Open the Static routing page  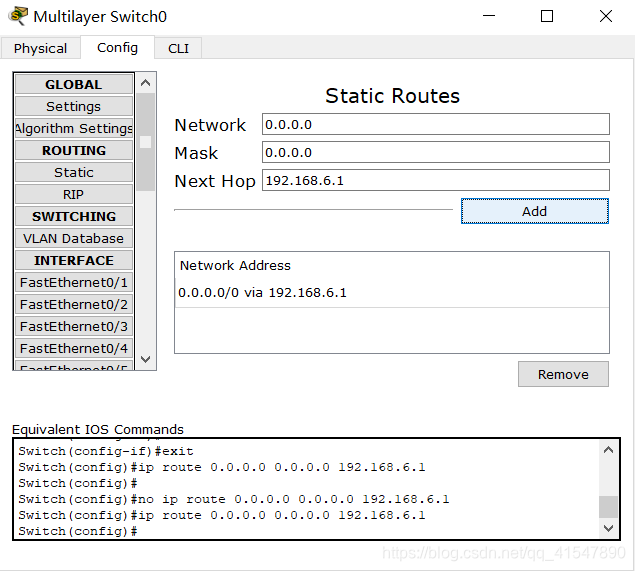point(74,172)
